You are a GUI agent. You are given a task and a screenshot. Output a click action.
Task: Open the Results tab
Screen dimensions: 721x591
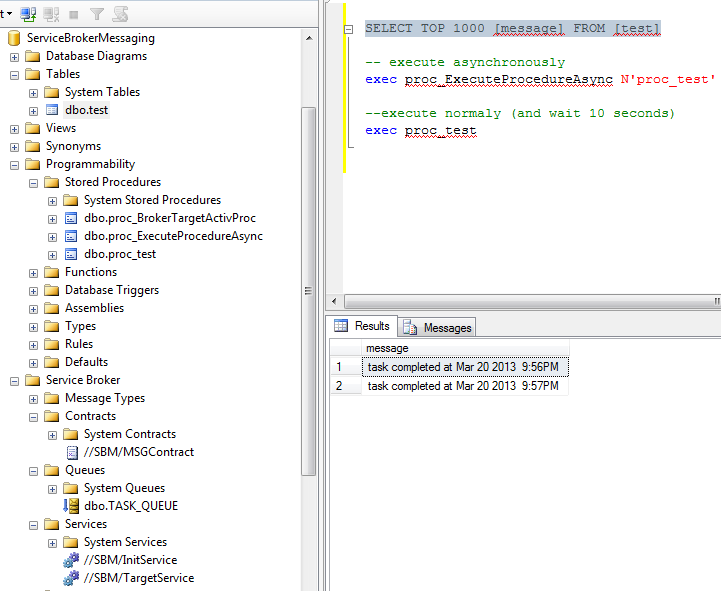click(x=363, y=326)
